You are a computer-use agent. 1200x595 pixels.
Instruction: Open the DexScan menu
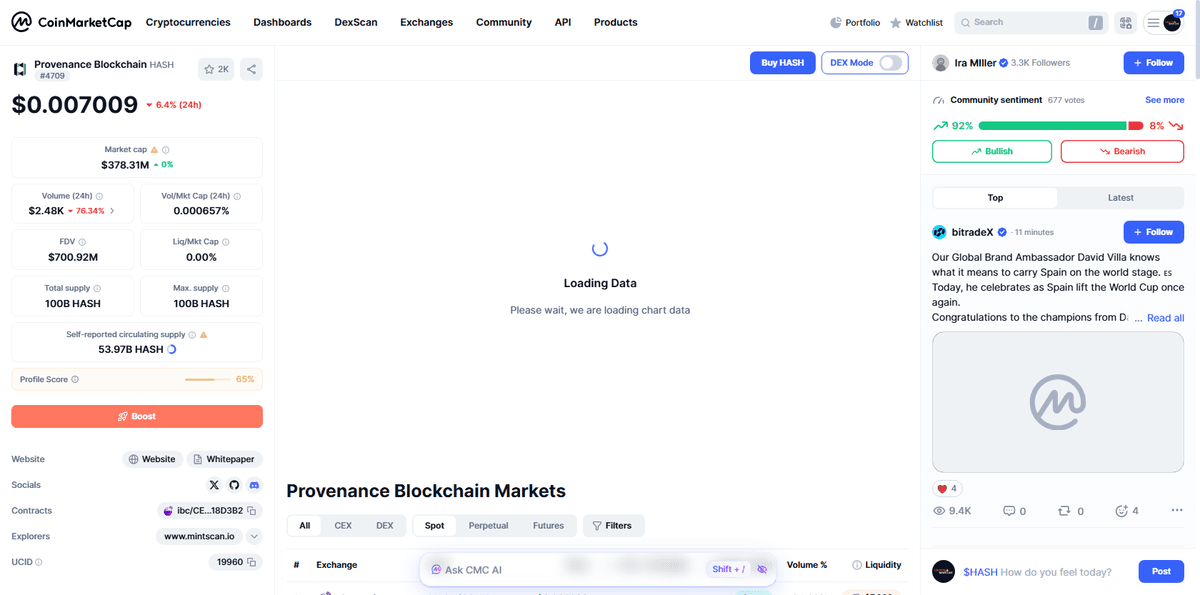coord(356,22)
